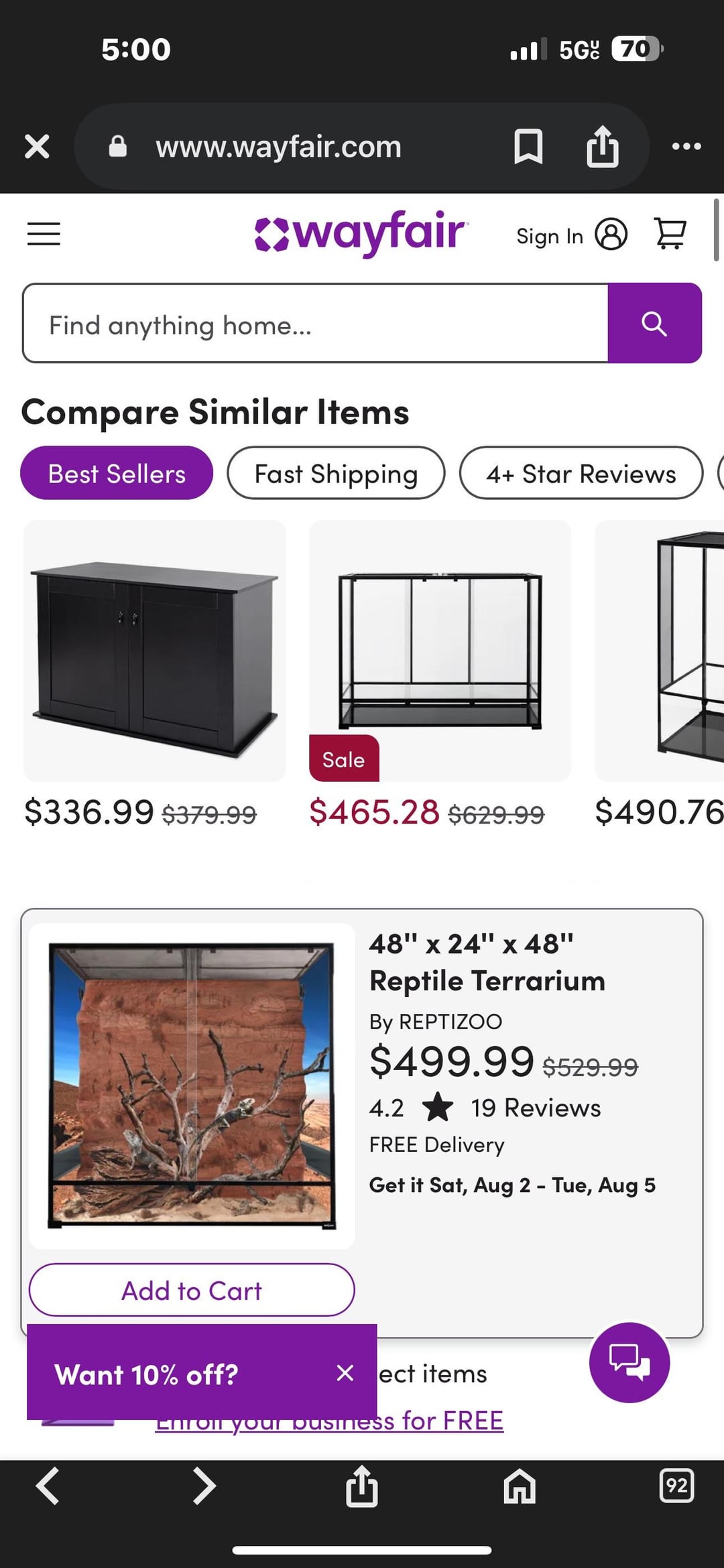Open the shopping cart

click(x=670, y=235)
